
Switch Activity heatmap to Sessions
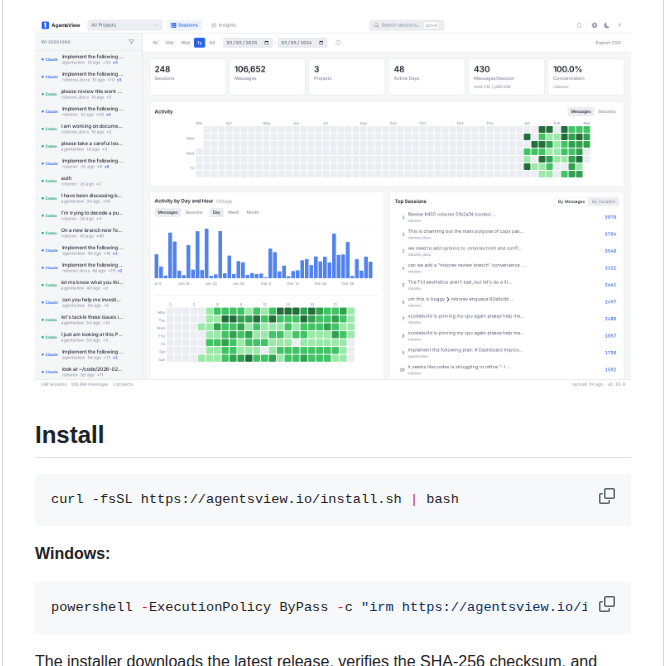(x=607, y=111)
